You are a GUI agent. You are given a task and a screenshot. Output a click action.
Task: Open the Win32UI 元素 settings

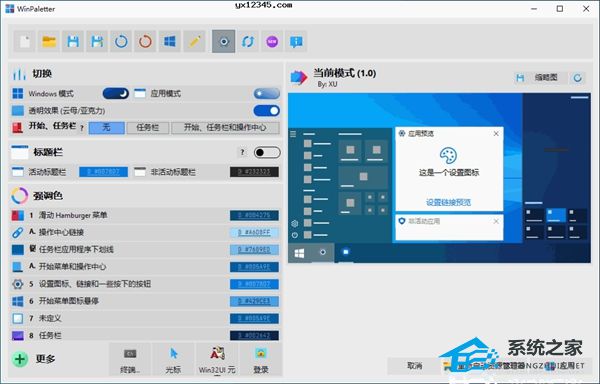pyautogui.click(x=217, y=360)
